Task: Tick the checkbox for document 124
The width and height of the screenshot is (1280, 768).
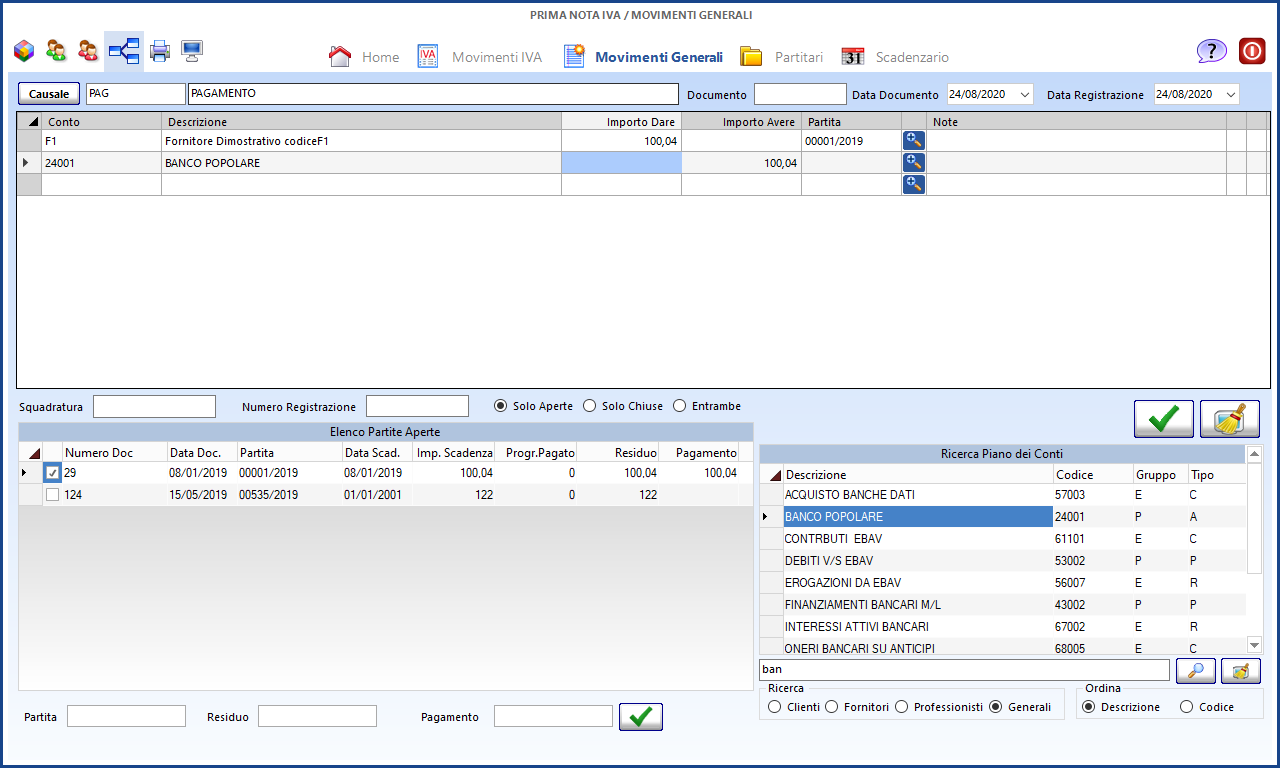Action: click(x=53, y=494)
